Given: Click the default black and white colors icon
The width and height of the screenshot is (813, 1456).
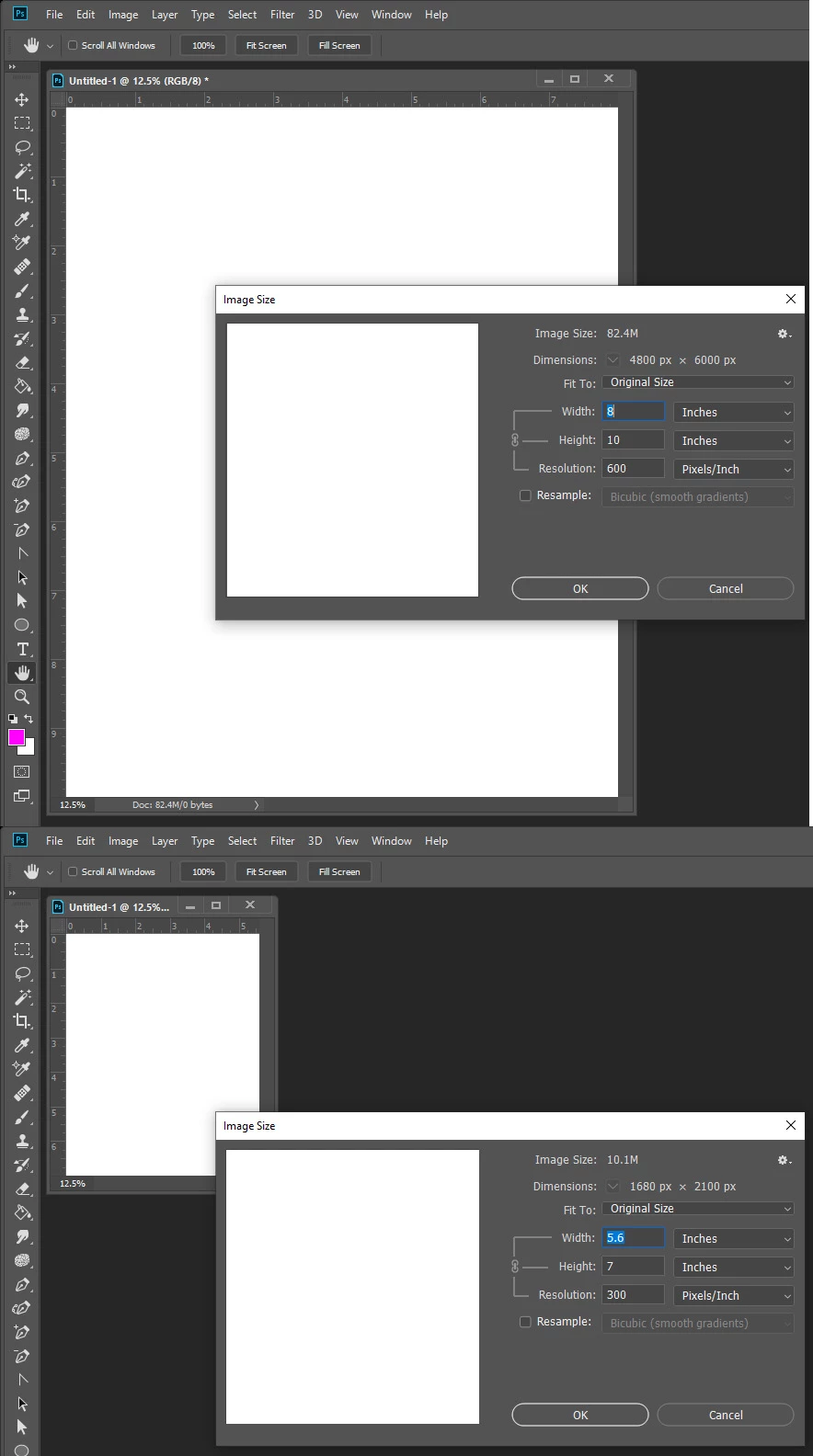Looking at the screenshot, I should tap(13, 719).
